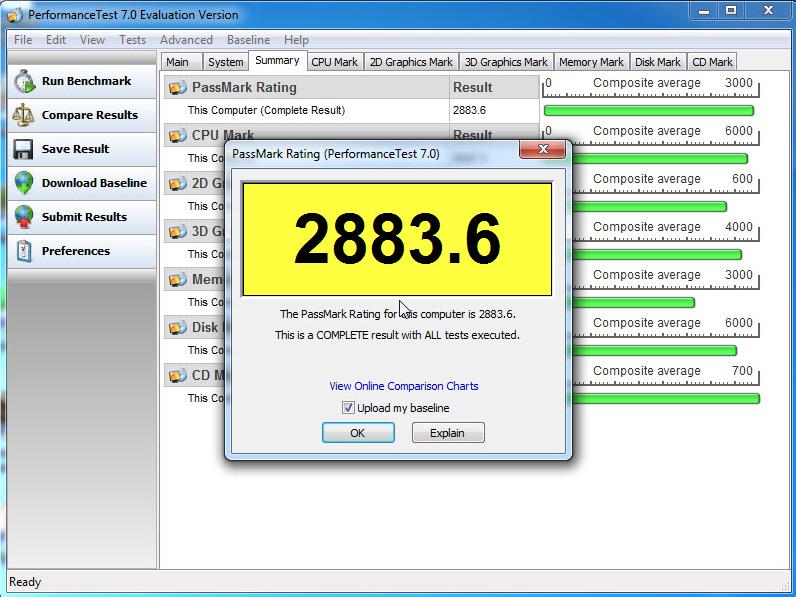This screenshot has width=796, height=597.
Task: Click the Submit Results globe icon
Action: (x=24, y=217)
